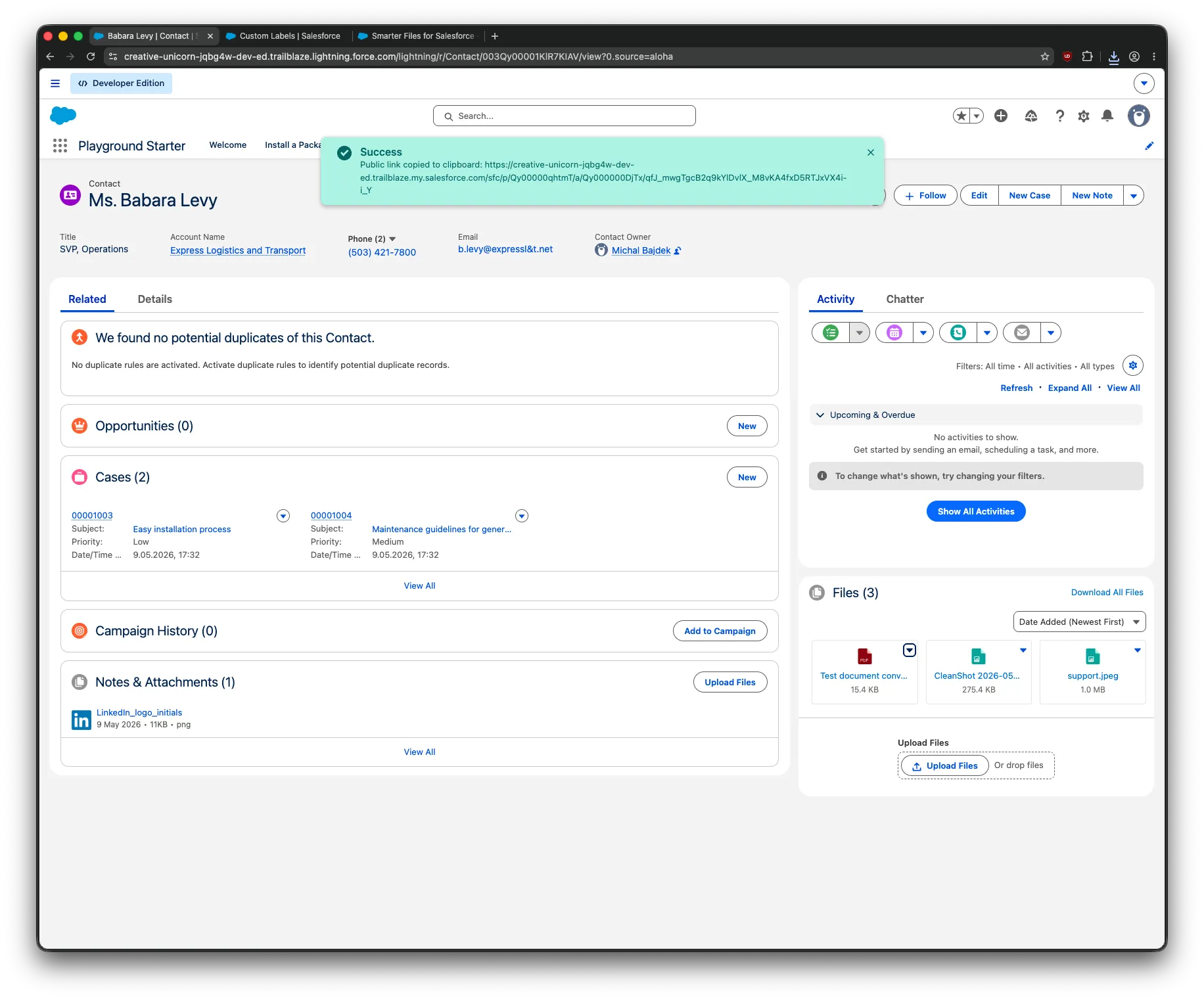The image size is (1204, 1000).
Task: Click the New Case button
Action: click(1030, 196)
